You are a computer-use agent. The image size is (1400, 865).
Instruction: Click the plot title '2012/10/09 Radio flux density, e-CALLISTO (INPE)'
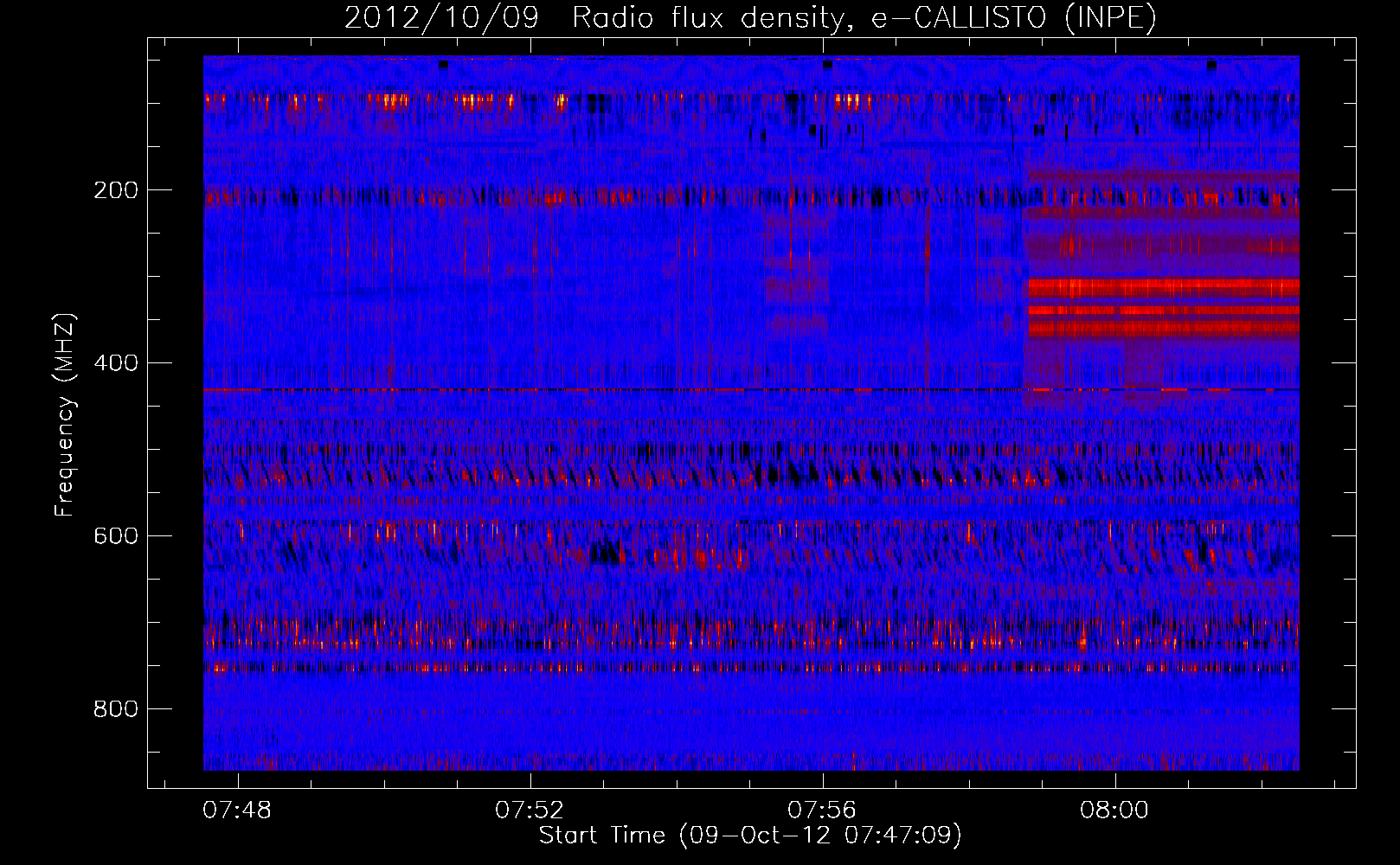[x=750, y=18]
